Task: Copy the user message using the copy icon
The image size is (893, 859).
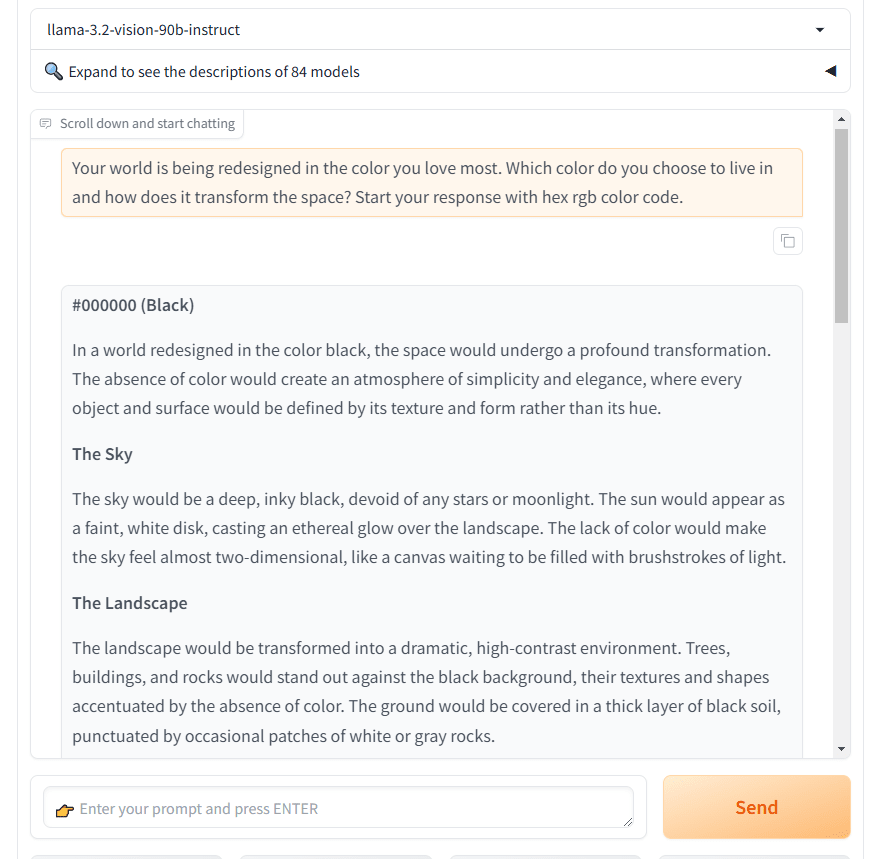Action: pos(788,241)
